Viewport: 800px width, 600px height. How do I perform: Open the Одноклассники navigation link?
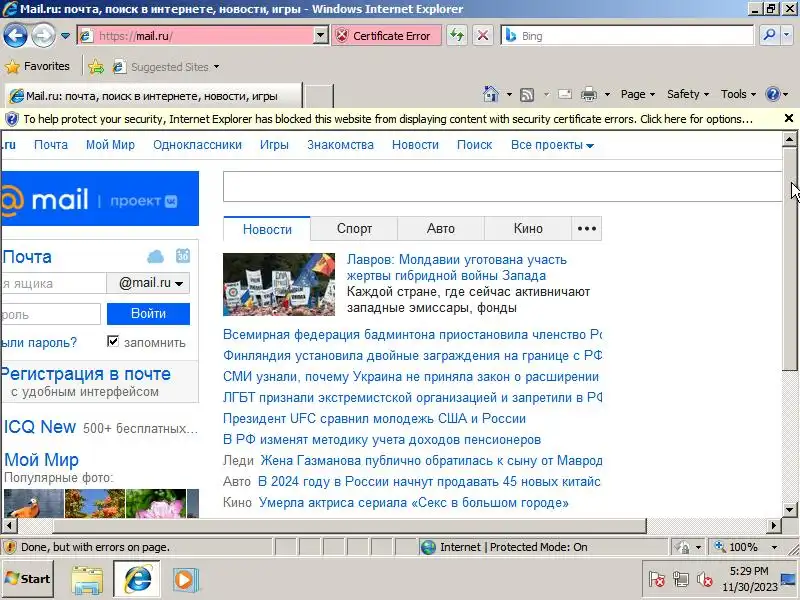point(197,145)
